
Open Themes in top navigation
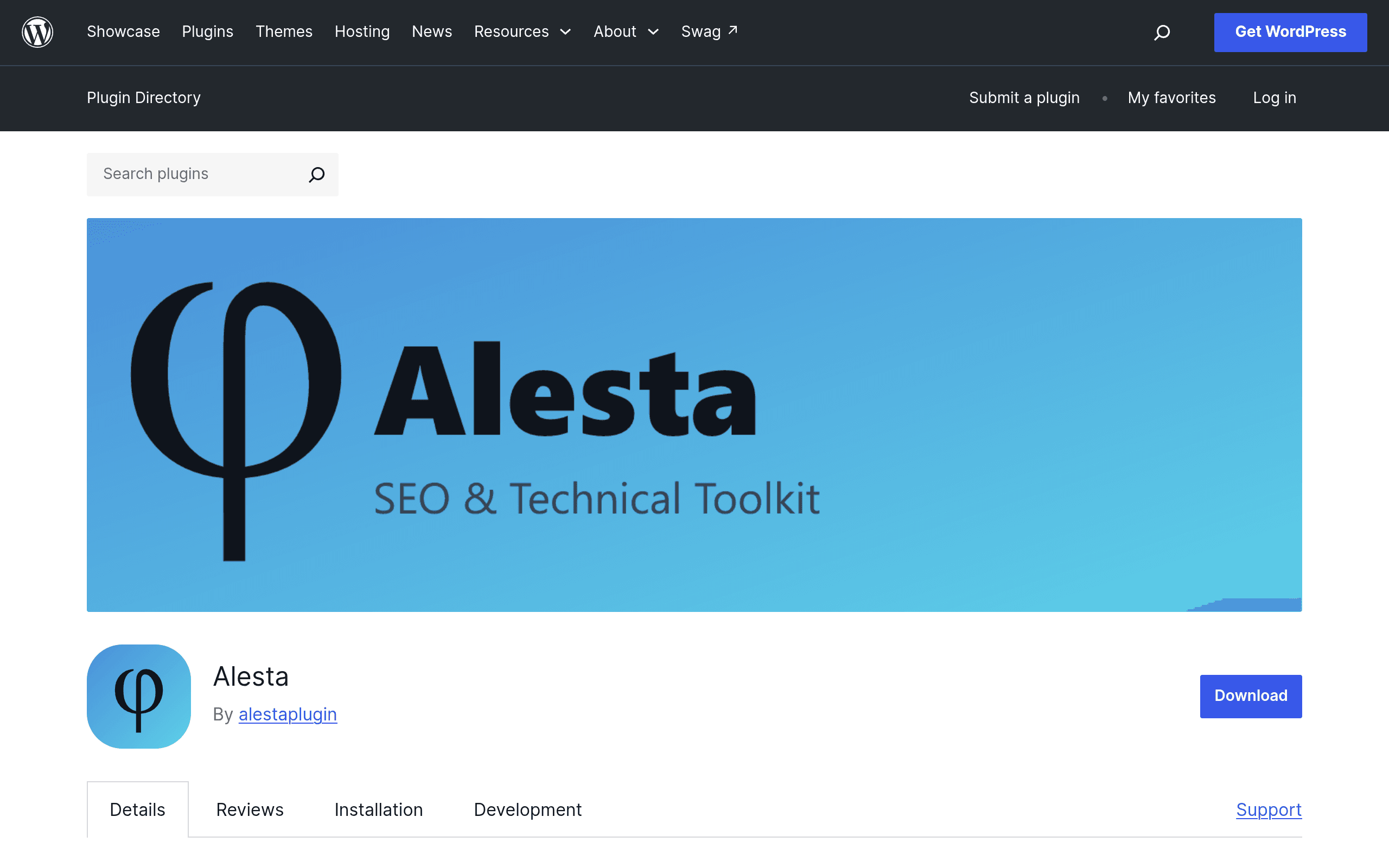[x=284, y=32]
